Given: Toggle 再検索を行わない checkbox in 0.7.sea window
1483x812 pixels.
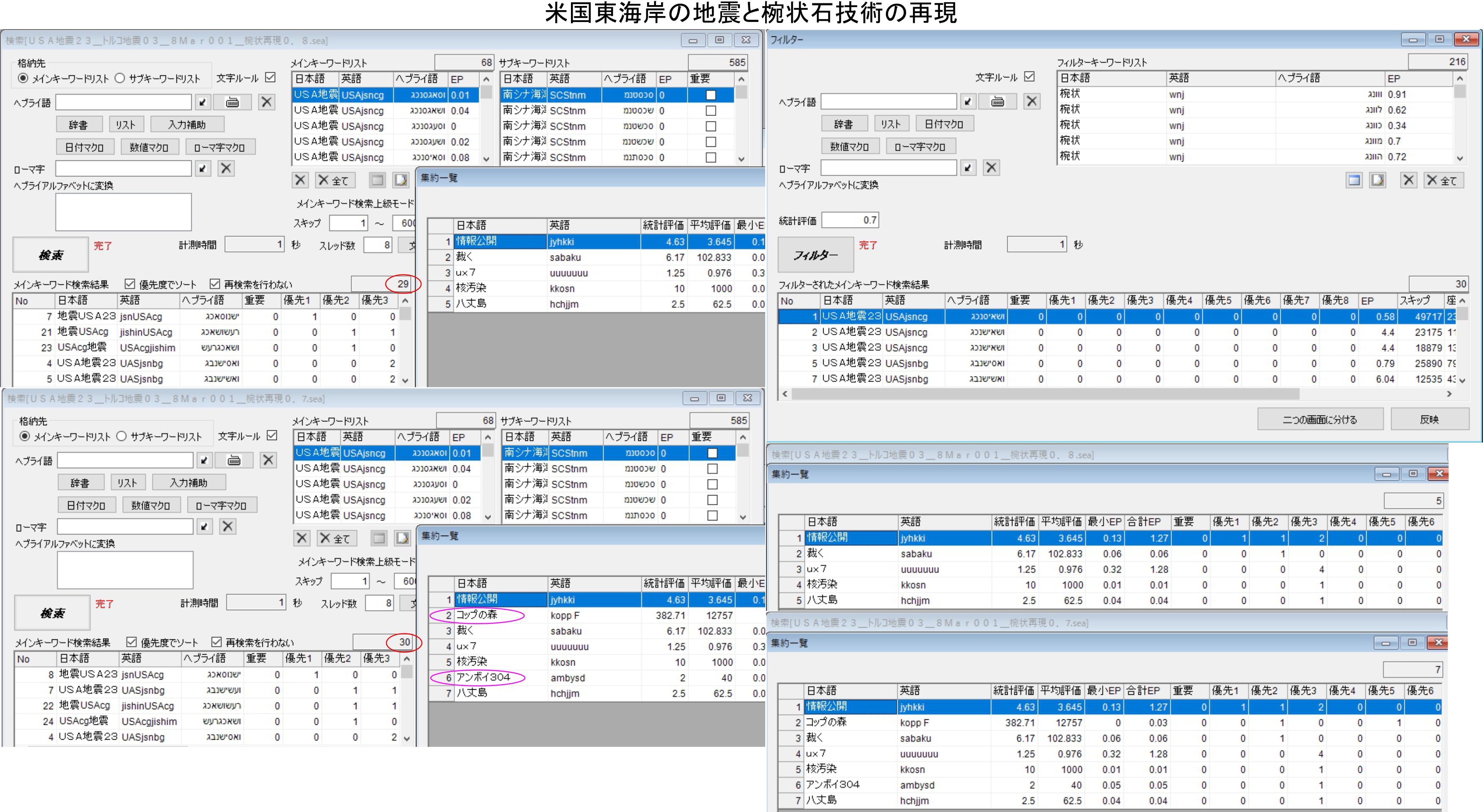Looking at the screenshot, I should (x=216, y=641).
